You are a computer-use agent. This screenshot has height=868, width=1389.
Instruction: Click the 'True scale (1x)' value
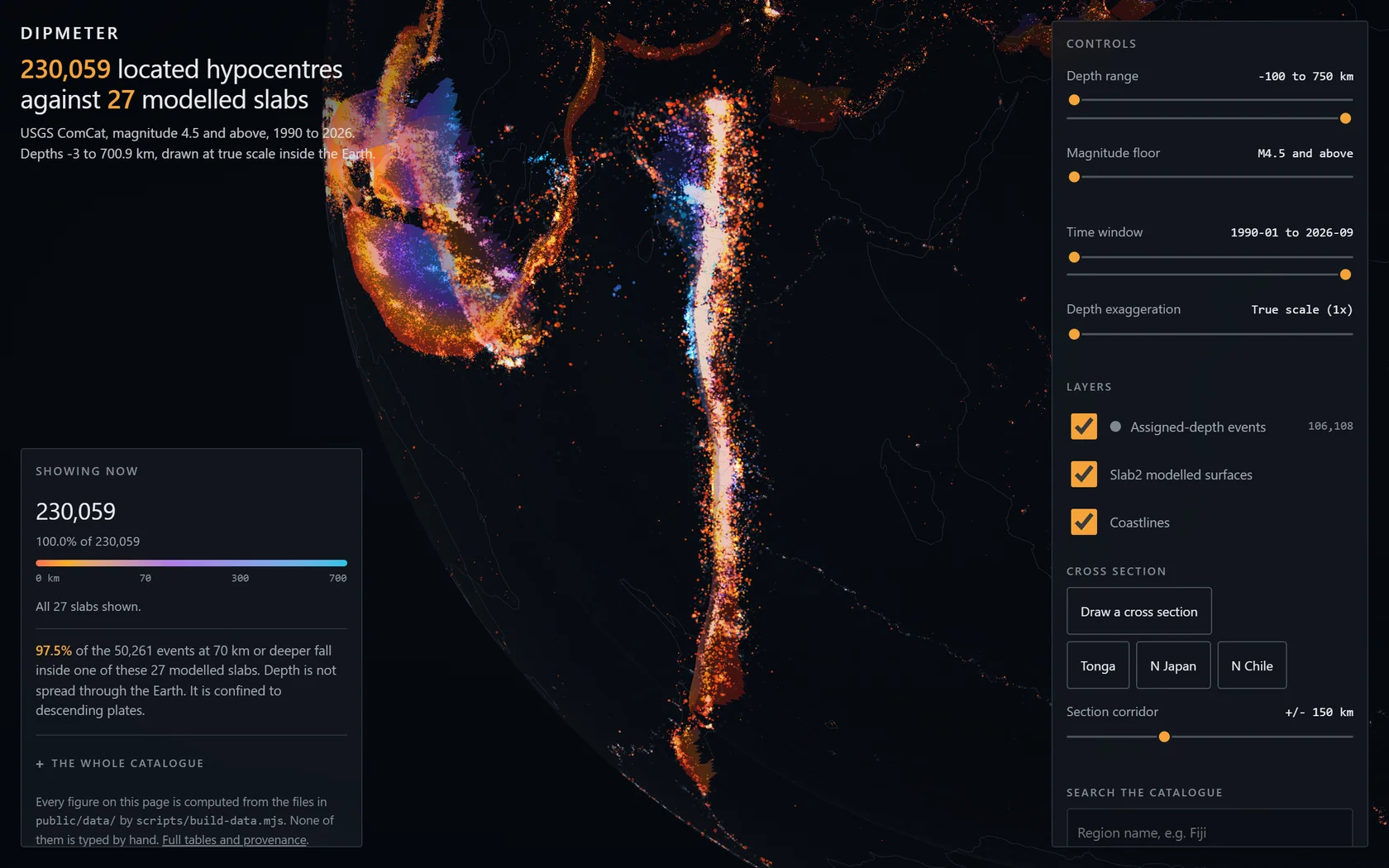point(1301,309)
